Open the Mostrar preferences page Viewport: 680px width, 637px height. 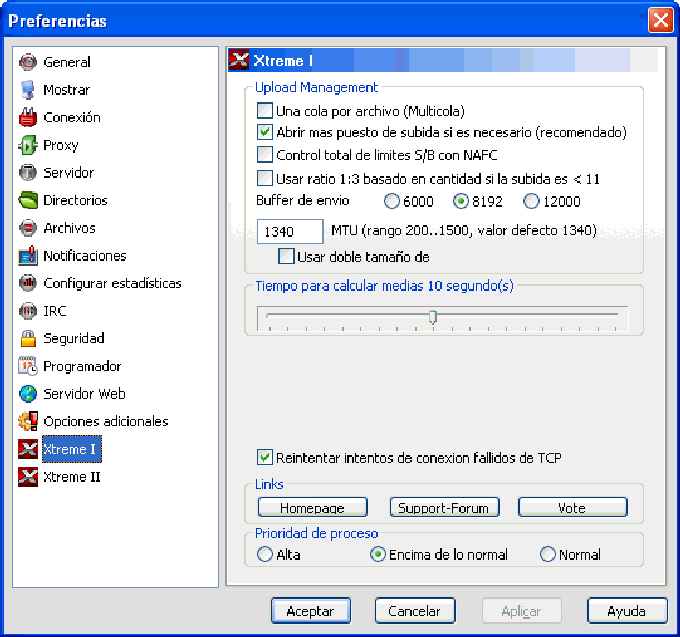point(66,90)
